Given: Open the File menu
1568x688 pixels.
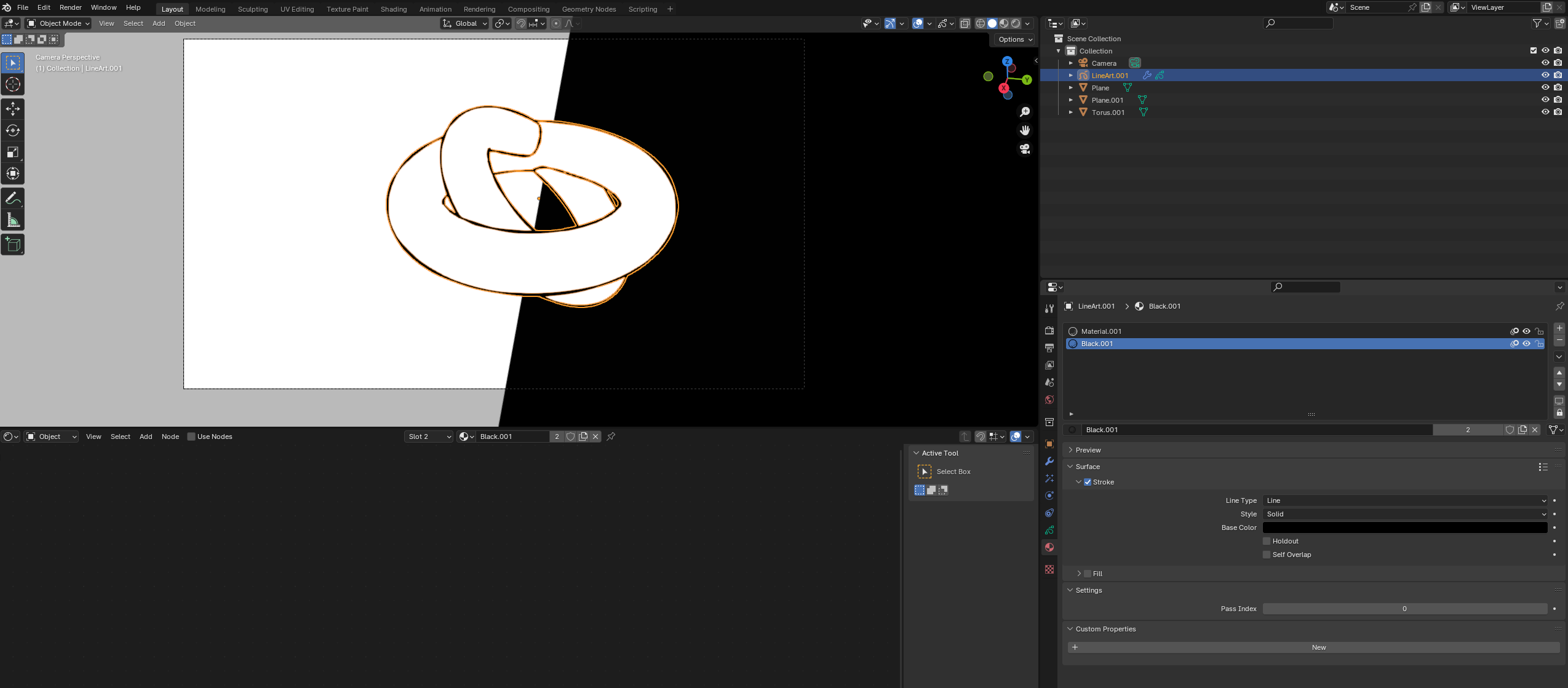Looking at the screenshot, I should point(23,7).
